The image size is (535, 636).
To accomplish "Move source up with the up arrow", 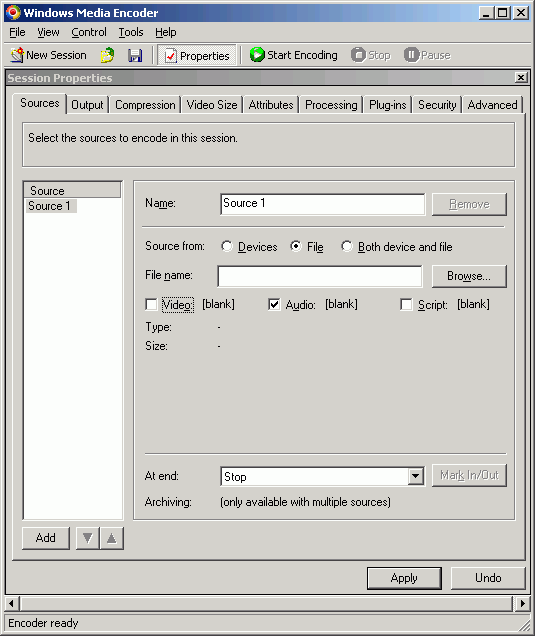I will coord(112,538).
